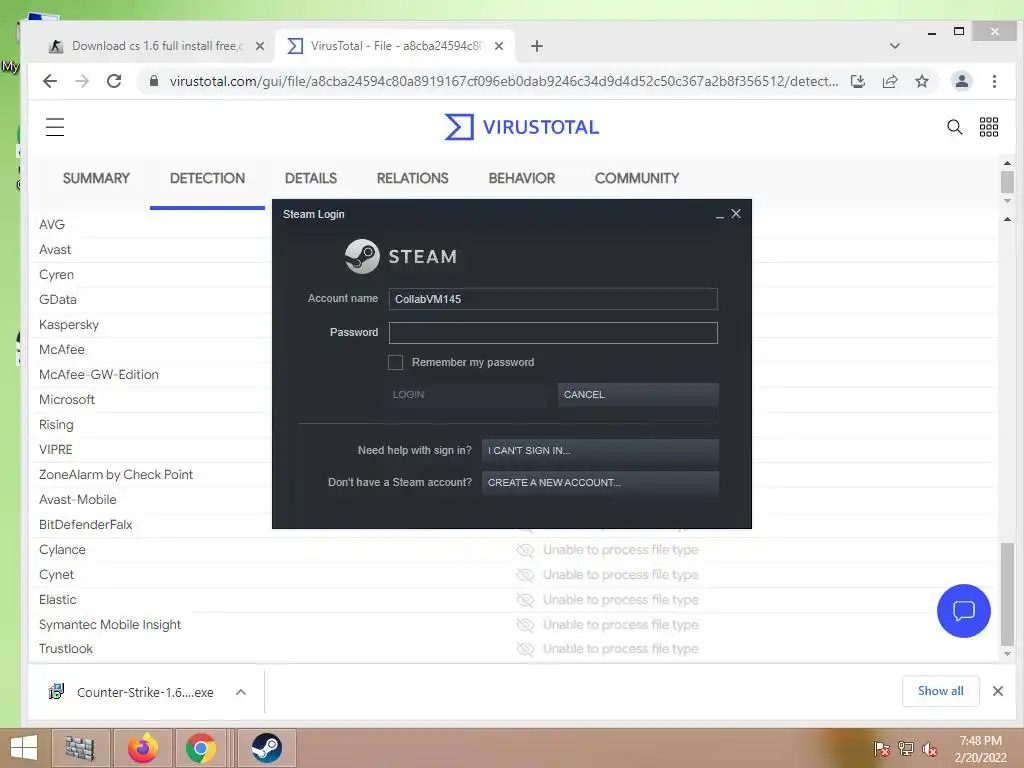Toggle Remember my password checkbox
Screen dimensions: 1024x768
click(x=395, y=362)
